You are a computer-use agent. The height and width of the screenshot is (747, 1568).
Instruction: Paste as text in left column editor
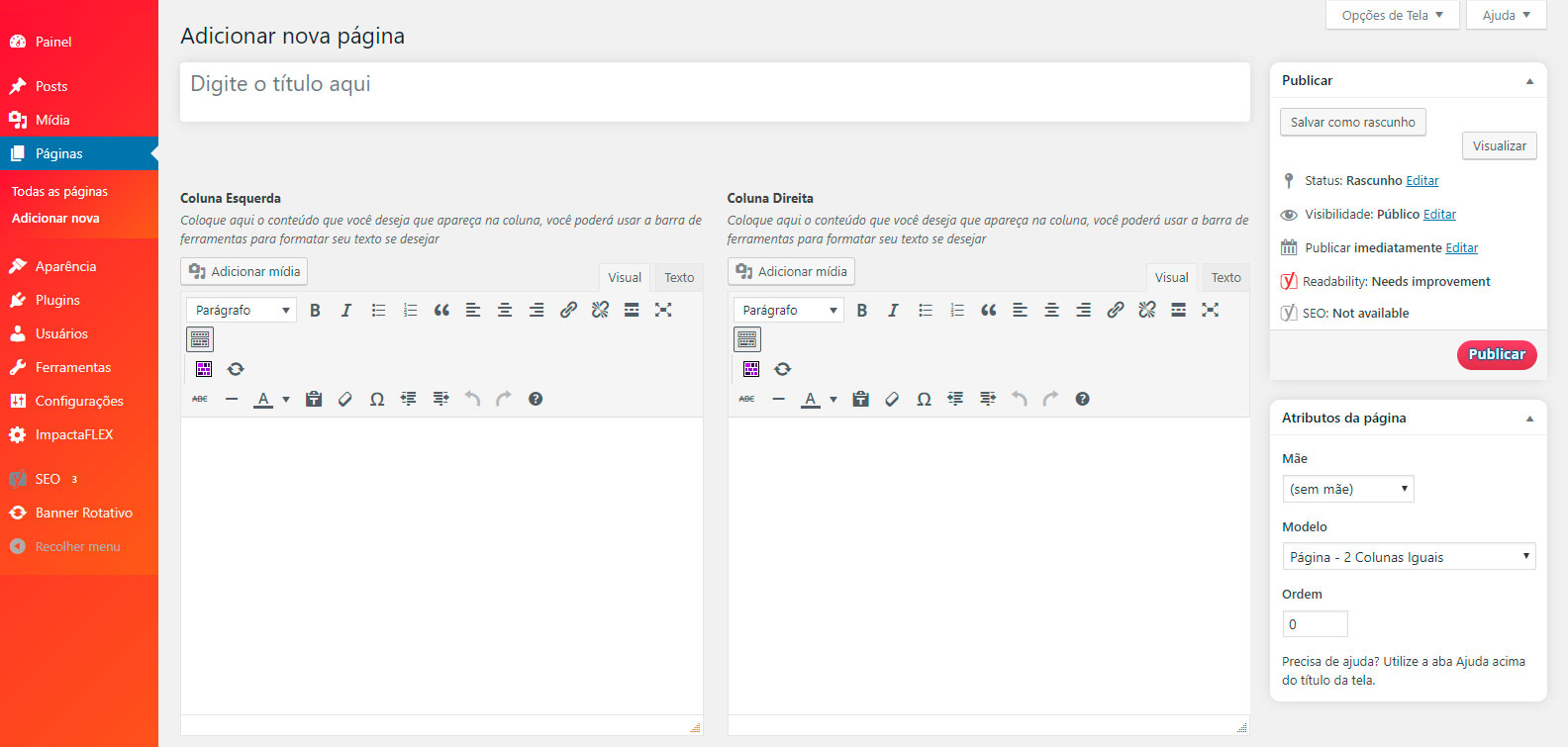[x=314, y=399]
